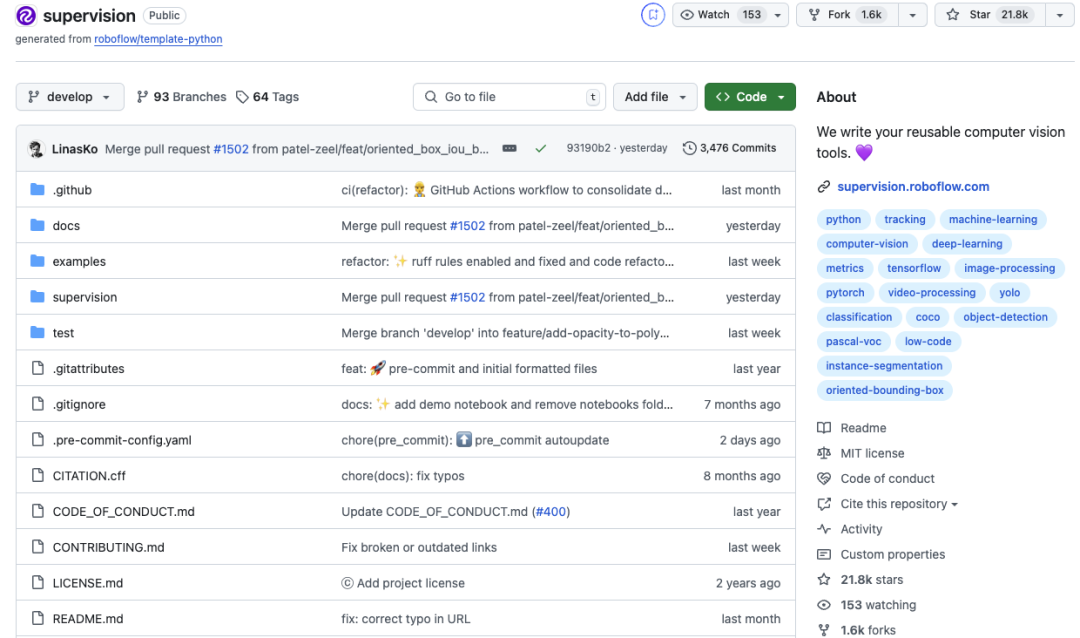The width and height of the screenshot is (1080, 638).
Task: Click the Code of conduct heart icon
Action: pos(824,478)
